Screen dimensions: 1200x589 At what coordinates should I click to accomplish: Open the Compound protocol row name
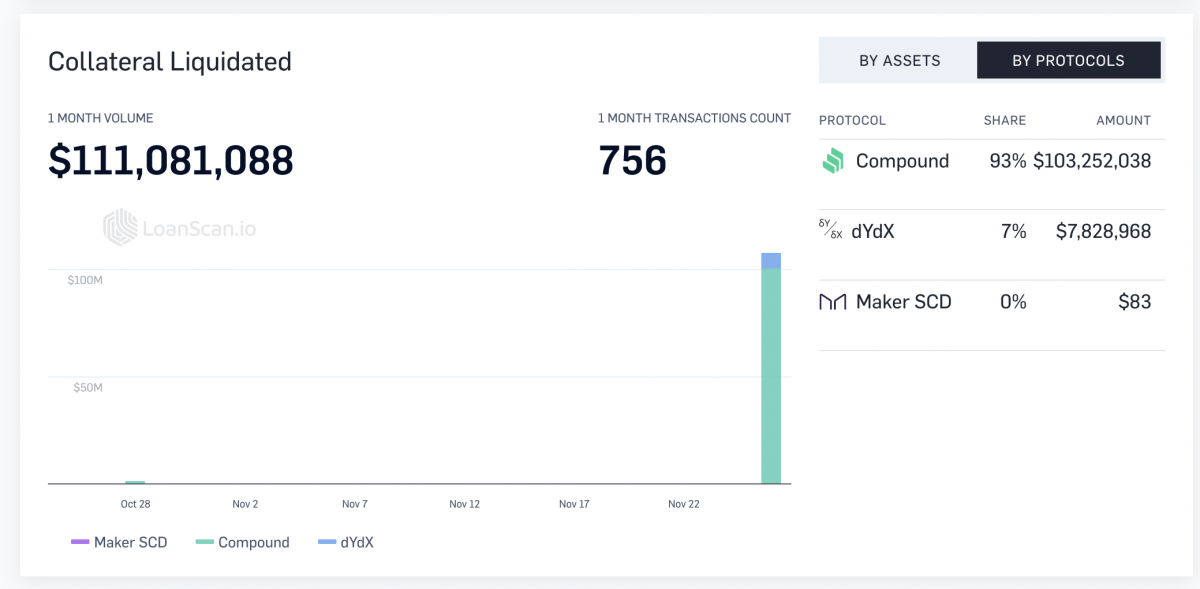pyautogui.click(x=902, y=161)
